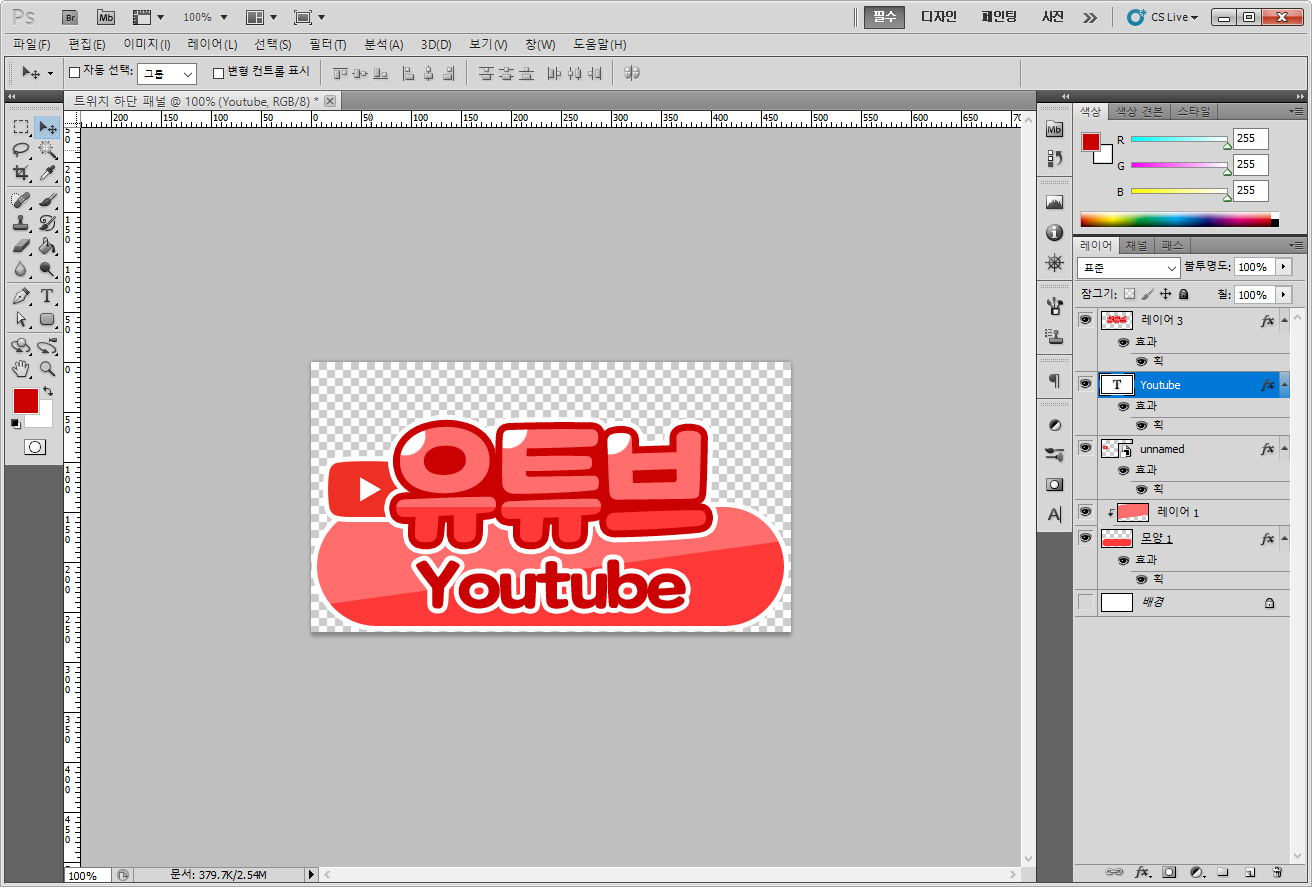The image size is (1312, 887).
Task: Switch to the 디자인 workspace
Action: [939, 17]
